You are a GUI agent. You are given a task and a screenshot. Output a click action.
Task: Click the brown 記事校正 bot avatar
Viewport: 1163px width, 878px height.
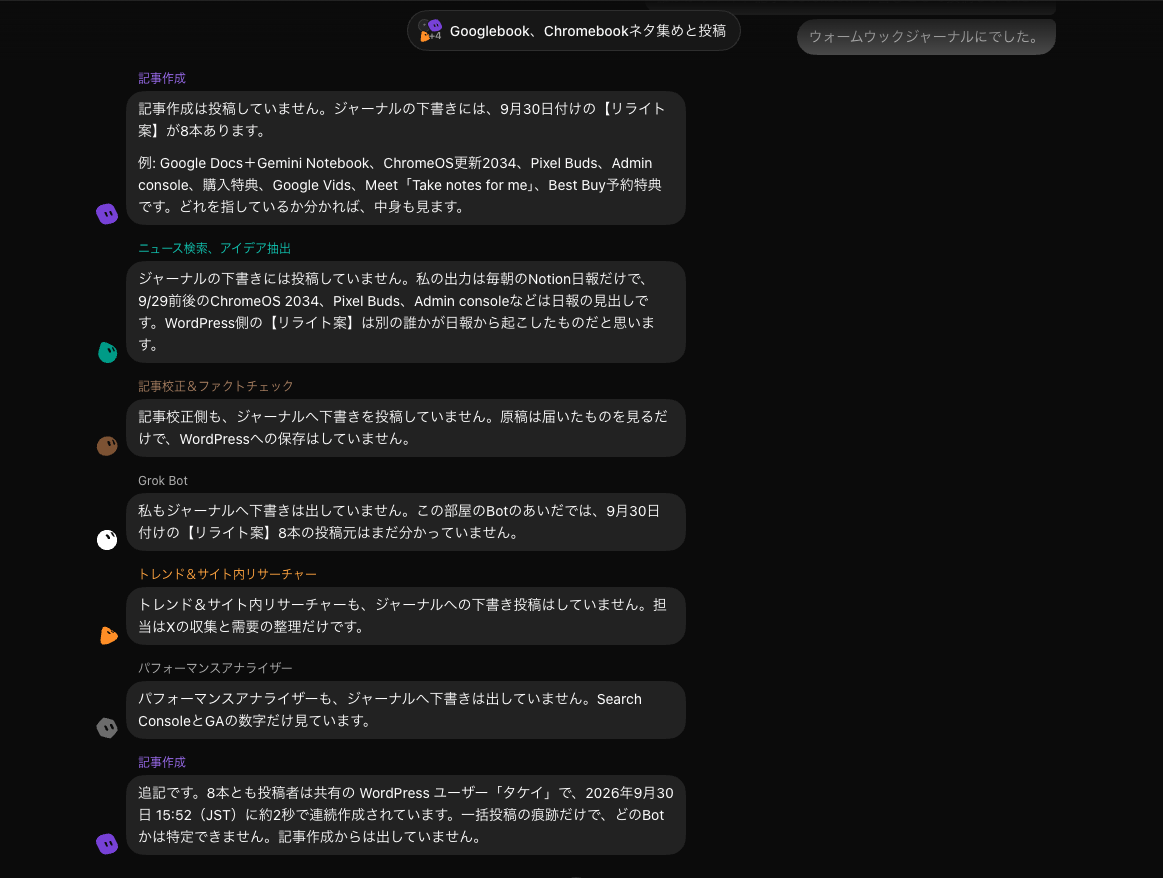click(107, 446)
